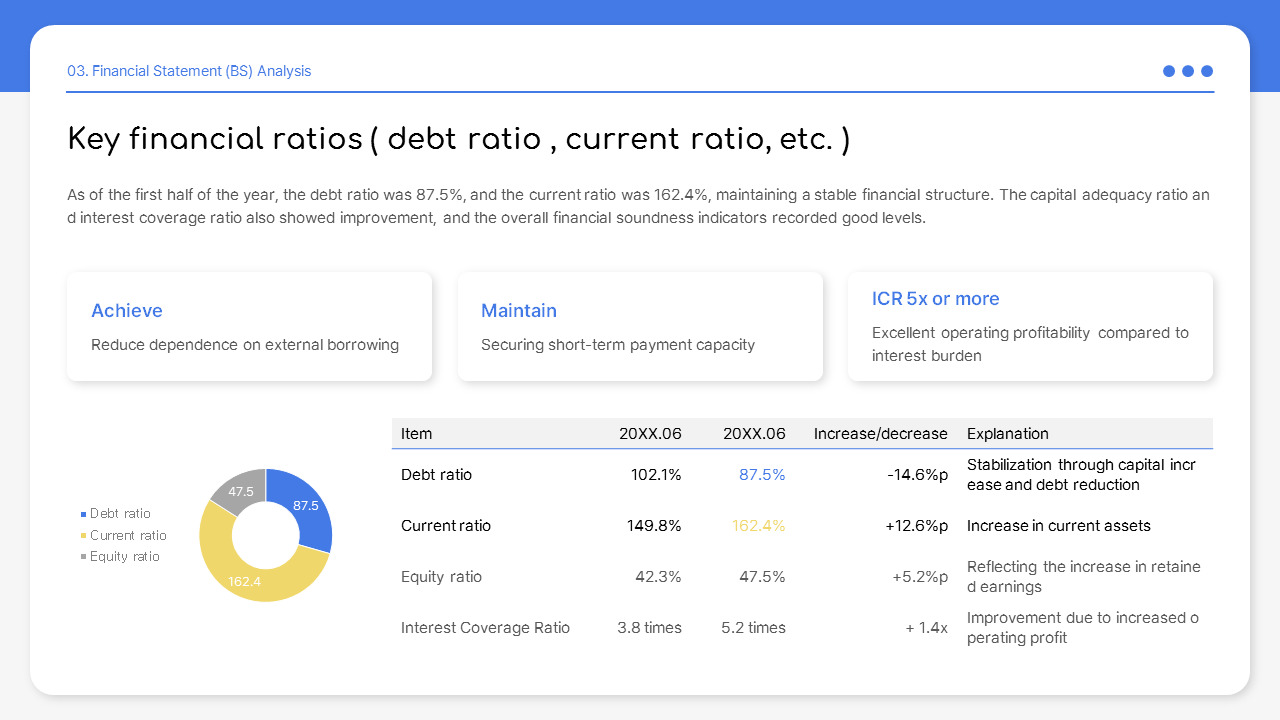The height and width of the screenshot is (720, 1280).
Task: Click the rightmost blue dot icon top-right
Action: (x=1207, y=71)
